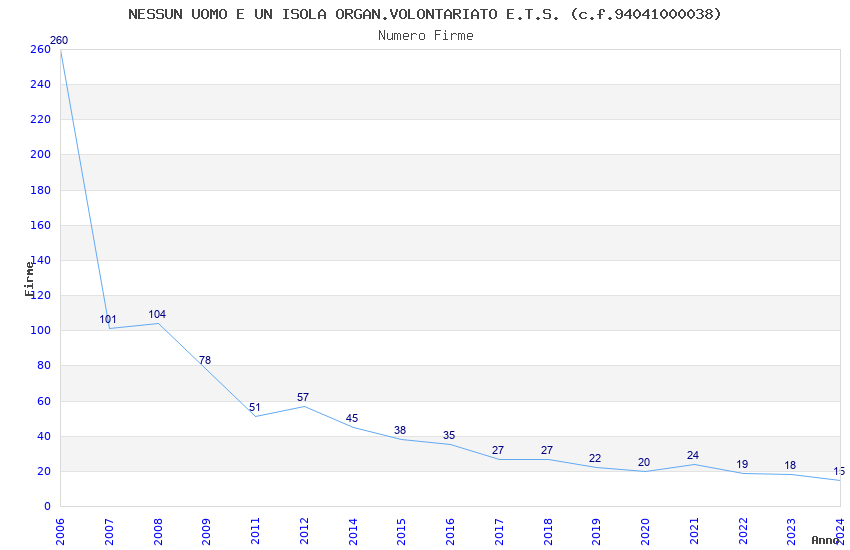Click the chart title mentioning NESSUN UOMO E UN ISOLA
850x550 pixels.
425,14
